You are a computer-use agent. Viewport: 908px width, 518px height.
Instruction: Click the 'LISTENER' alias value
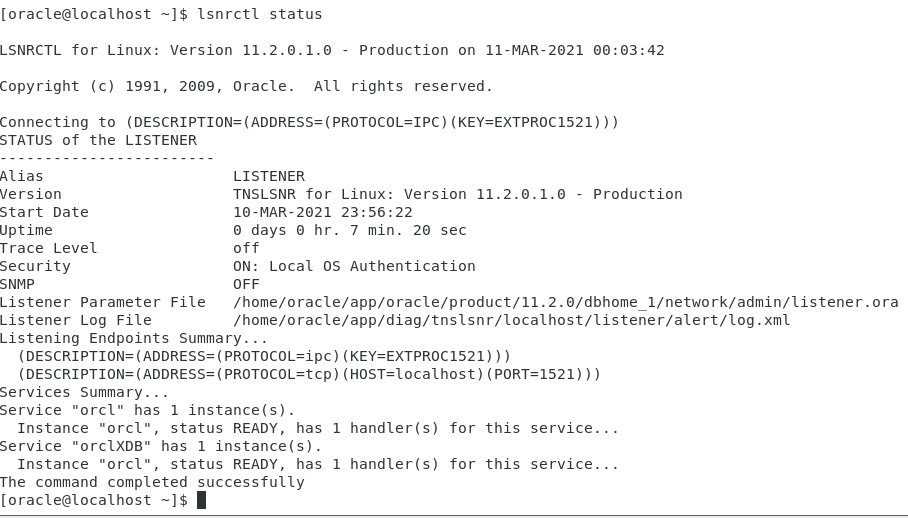coord(269,176)
